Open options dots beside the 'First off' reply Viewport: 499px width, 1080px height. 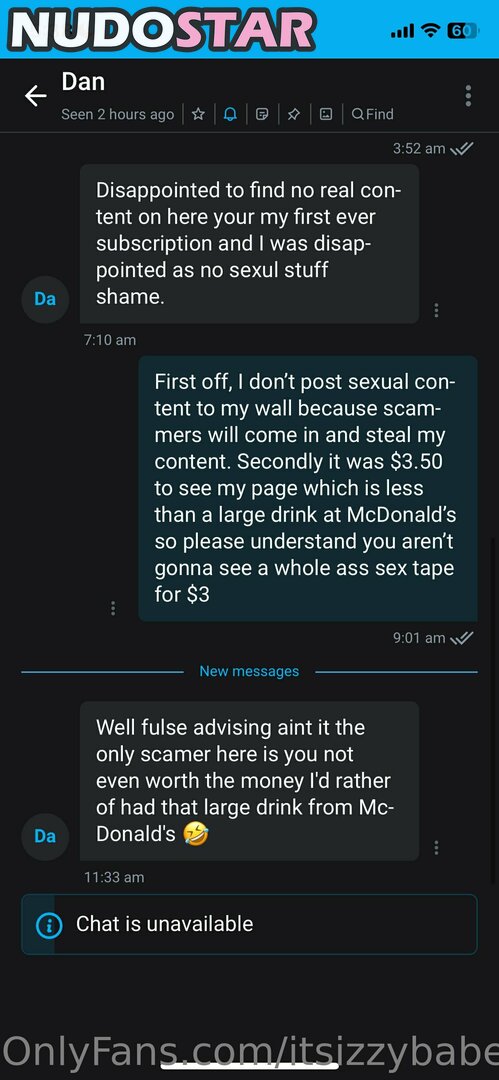[113, 608]
